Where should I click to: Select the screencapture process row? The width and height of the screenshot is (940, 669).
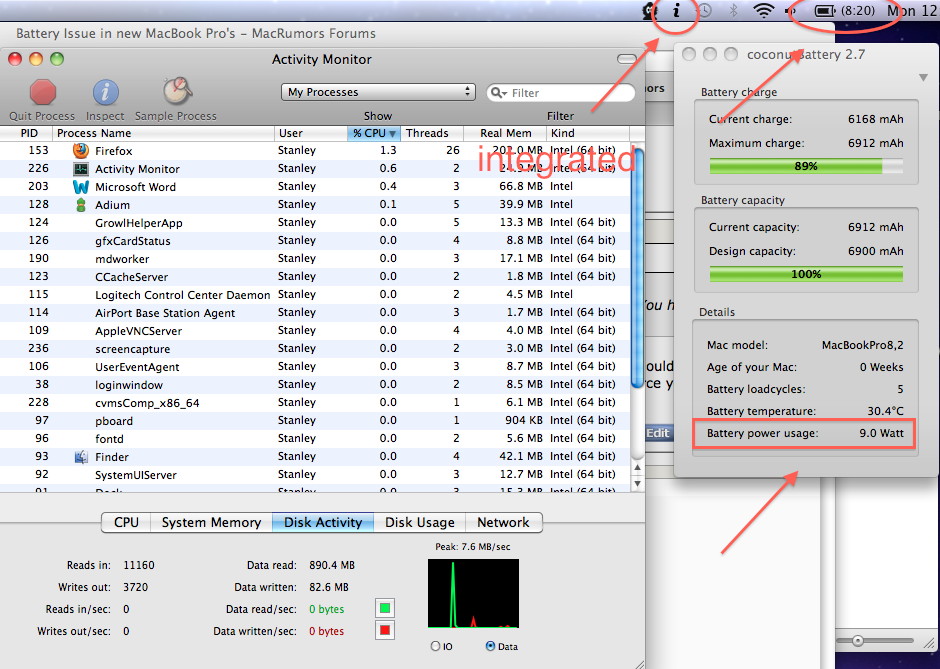tap(315, 349)
